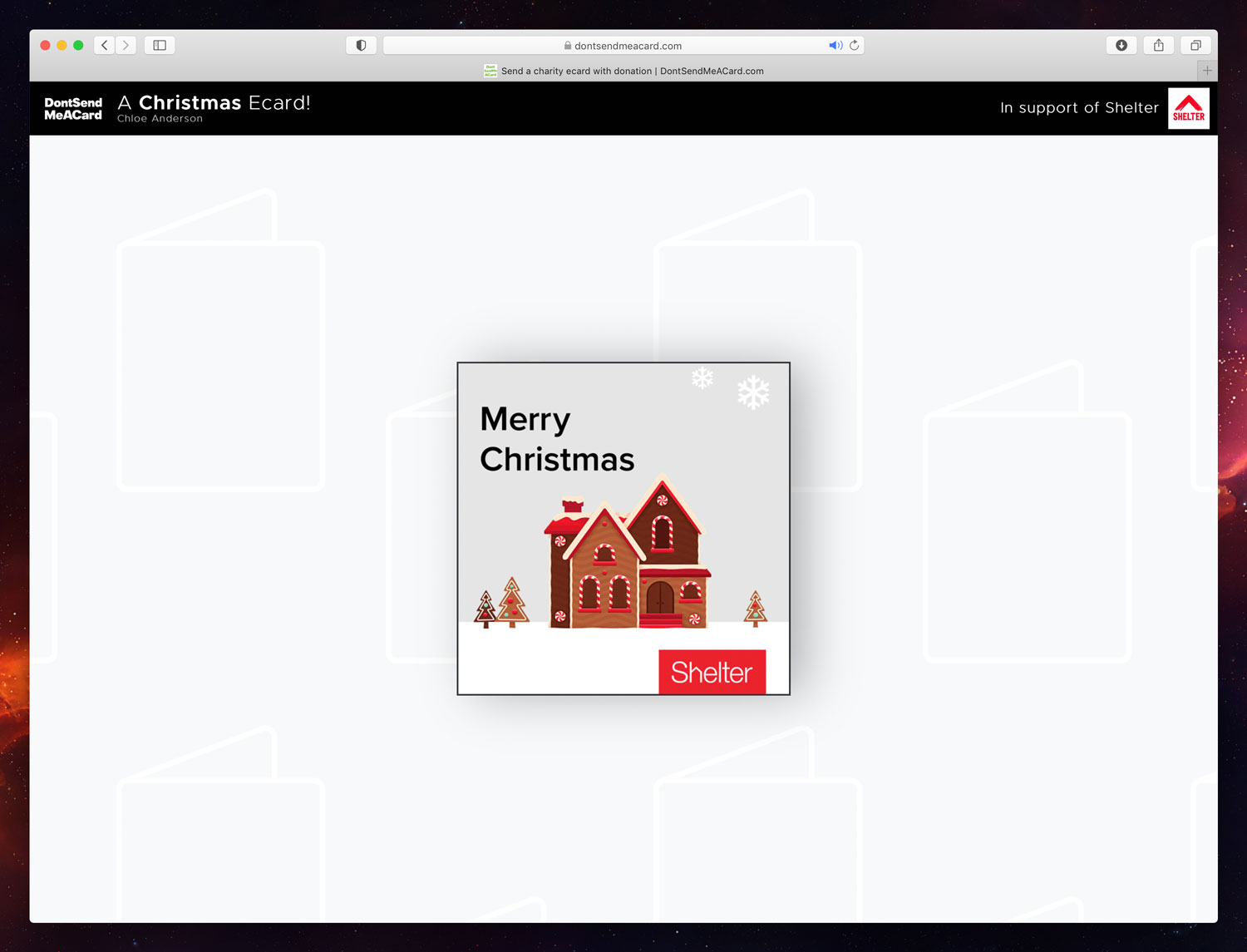
Task: Mute audio via the address bar speaker icon
Action: point(835,46)
